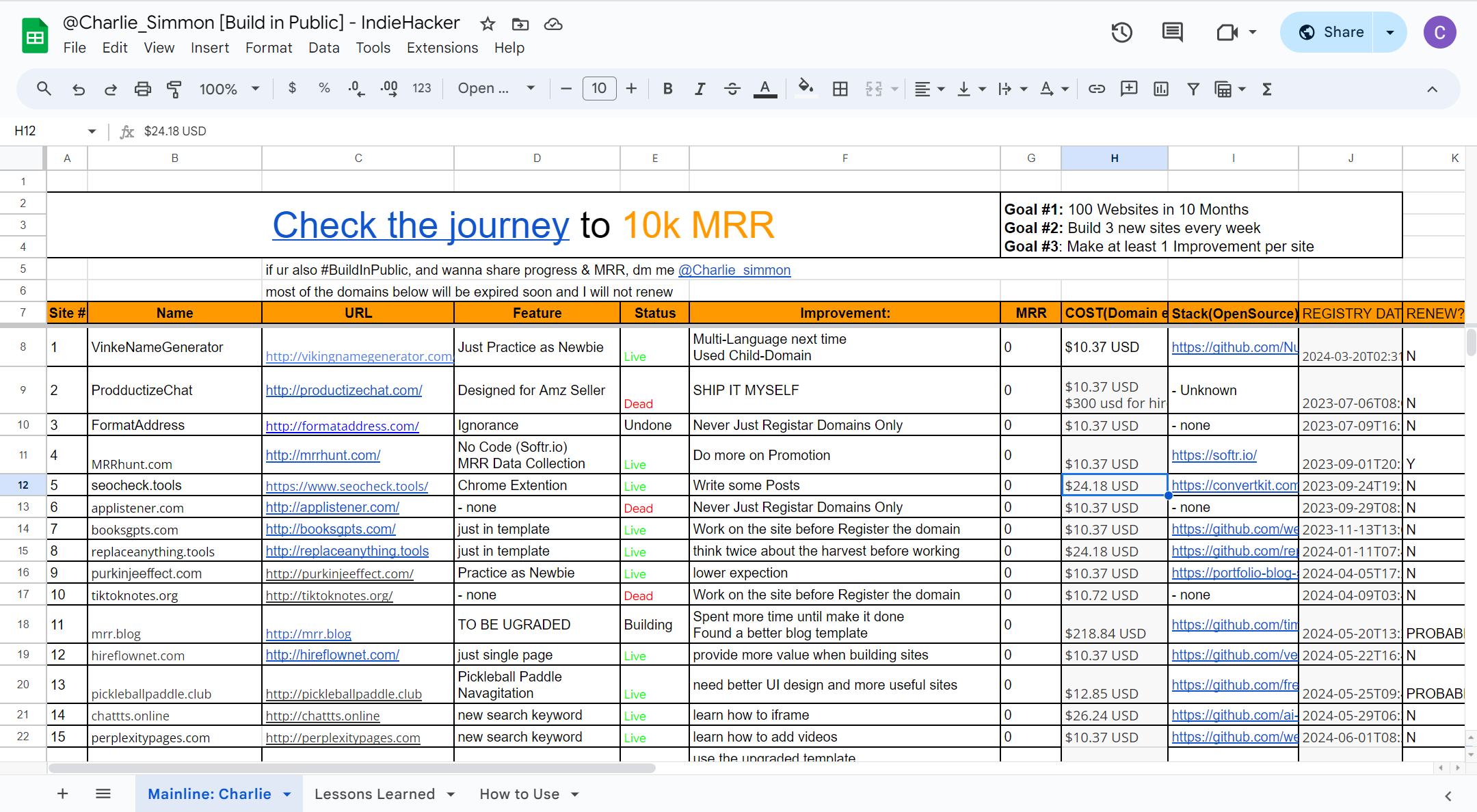The image size is (1477, 812).
Task: Show side panel with bottom-right chevron
Action: tap(1448, 796)
